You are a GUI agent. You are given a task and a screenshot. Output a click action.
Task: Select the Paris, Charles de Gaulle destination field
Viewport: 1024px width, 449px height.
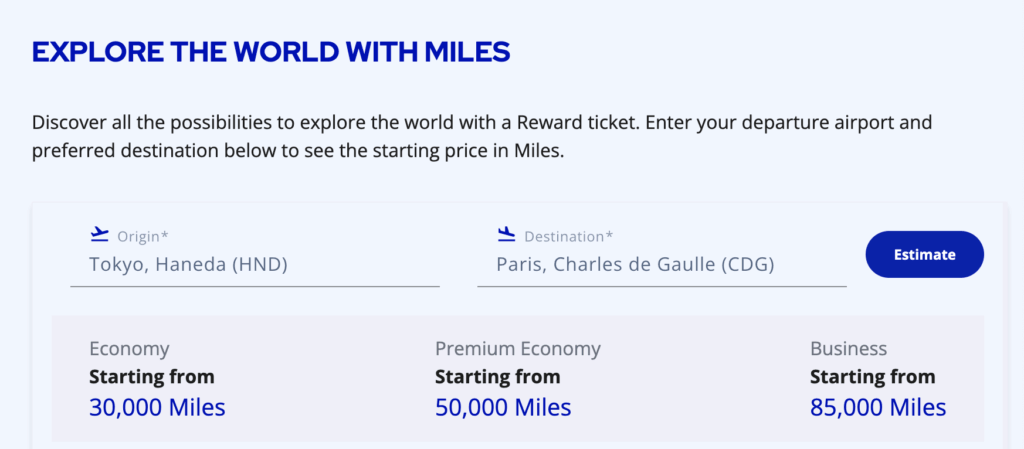pyautogui.click(x=635, y=265)
